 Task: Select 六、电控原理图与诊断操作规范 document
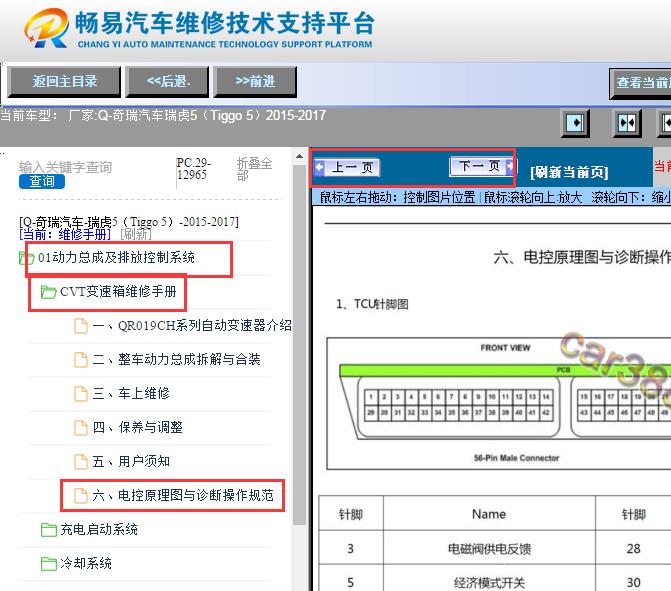(x=183, y=495)
